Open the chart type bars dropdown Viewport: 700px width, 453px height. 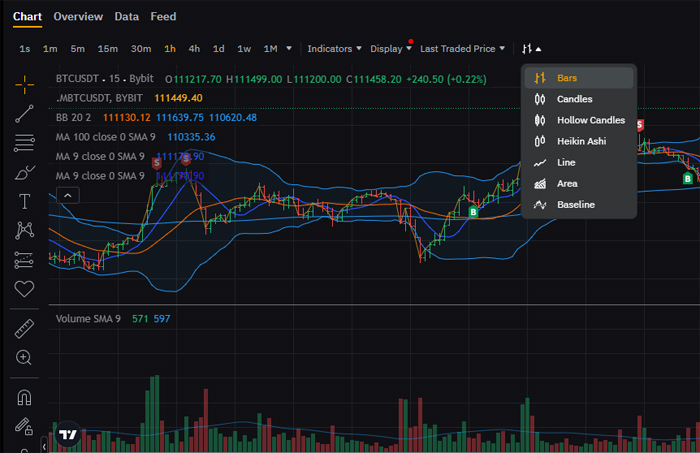coord(531,49)
